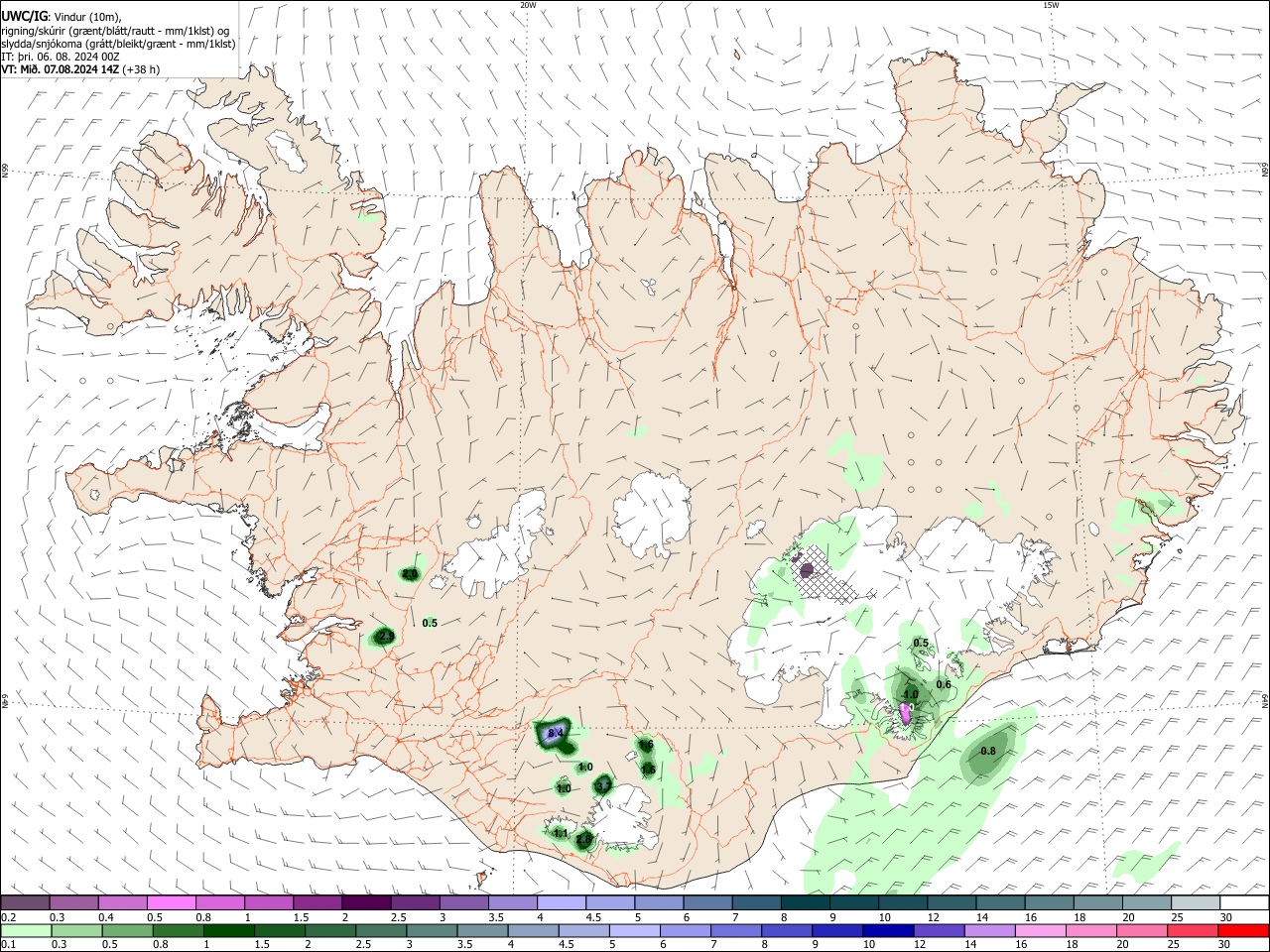
Task: Click the 0.8 value over the sea
Action: 987,751
